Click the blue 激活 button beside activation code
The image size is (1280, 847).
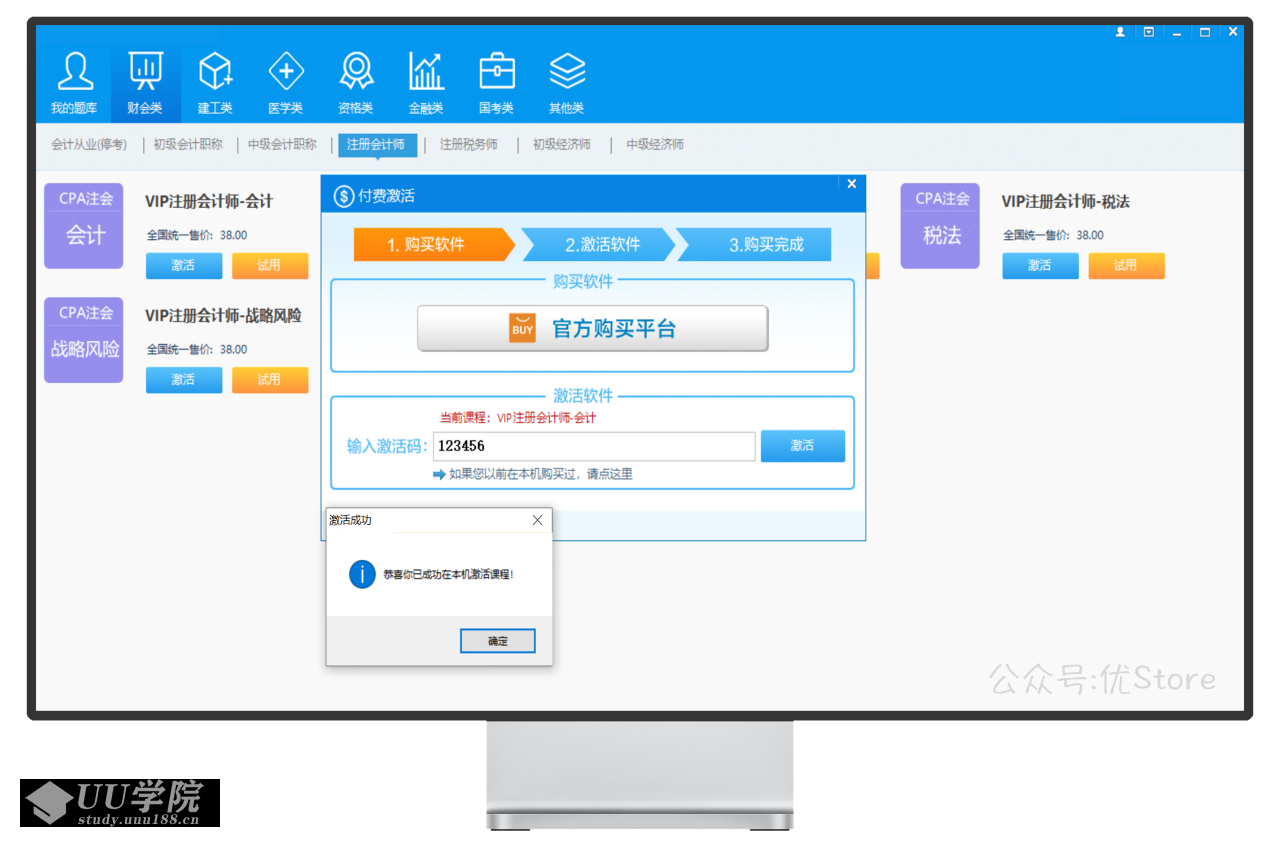tap(803, 446)
